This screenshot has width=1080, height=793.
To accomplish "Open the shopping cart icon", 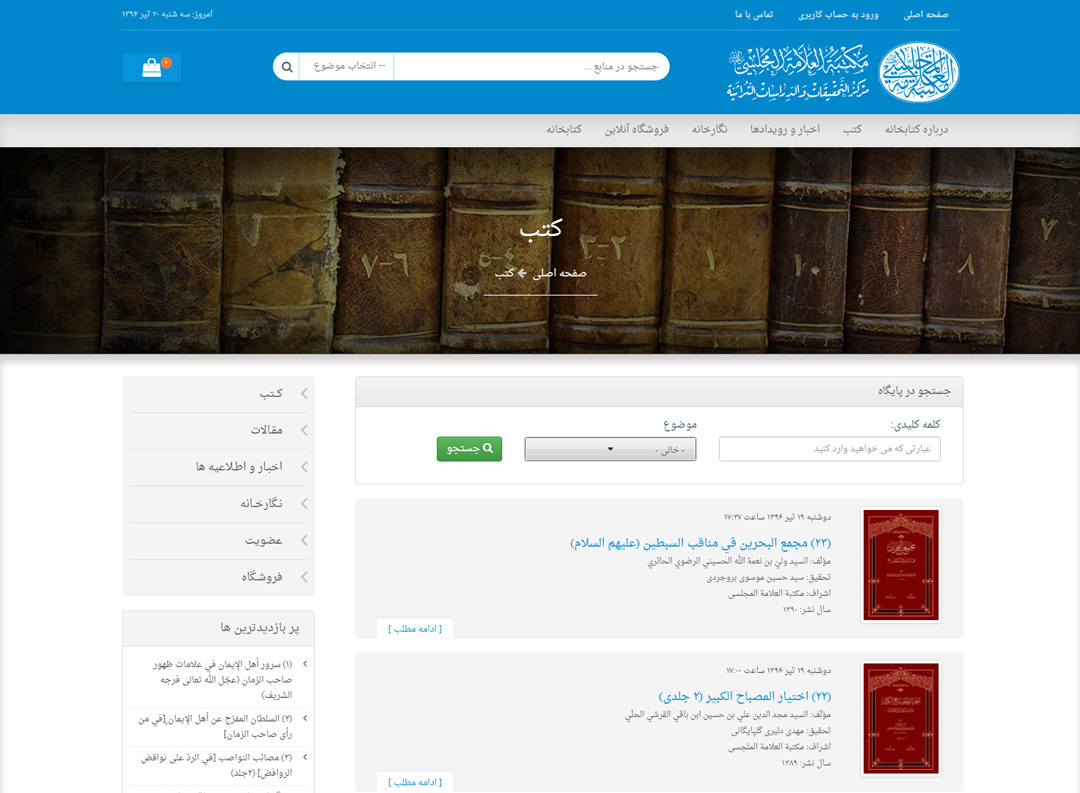I will point(152,67).
